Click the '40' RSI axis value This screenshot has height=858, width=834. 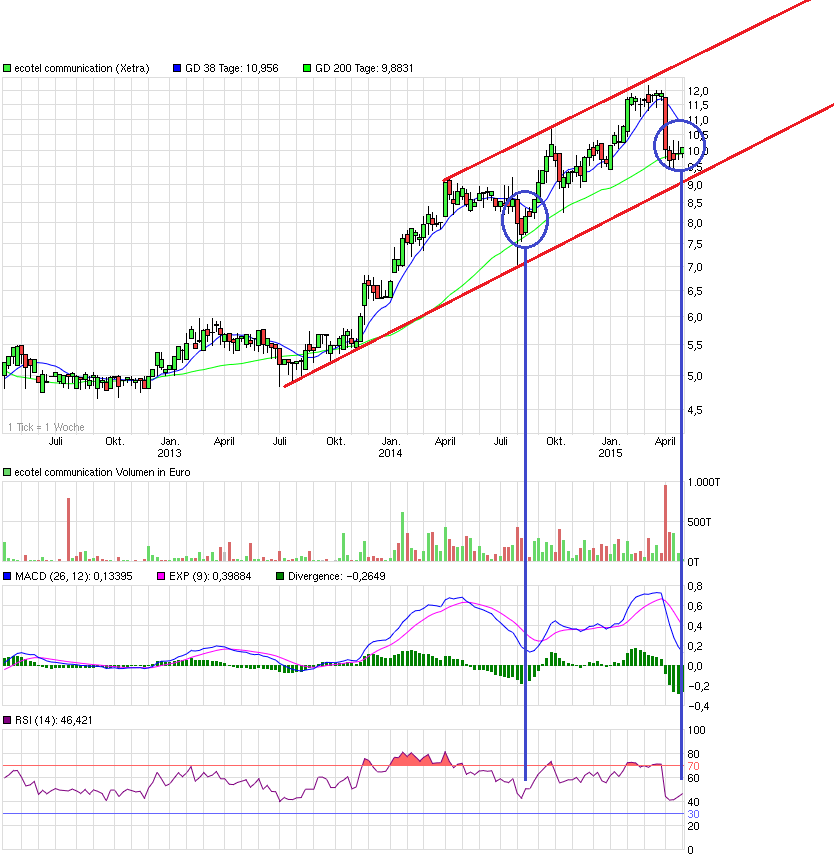coord(693,802)
